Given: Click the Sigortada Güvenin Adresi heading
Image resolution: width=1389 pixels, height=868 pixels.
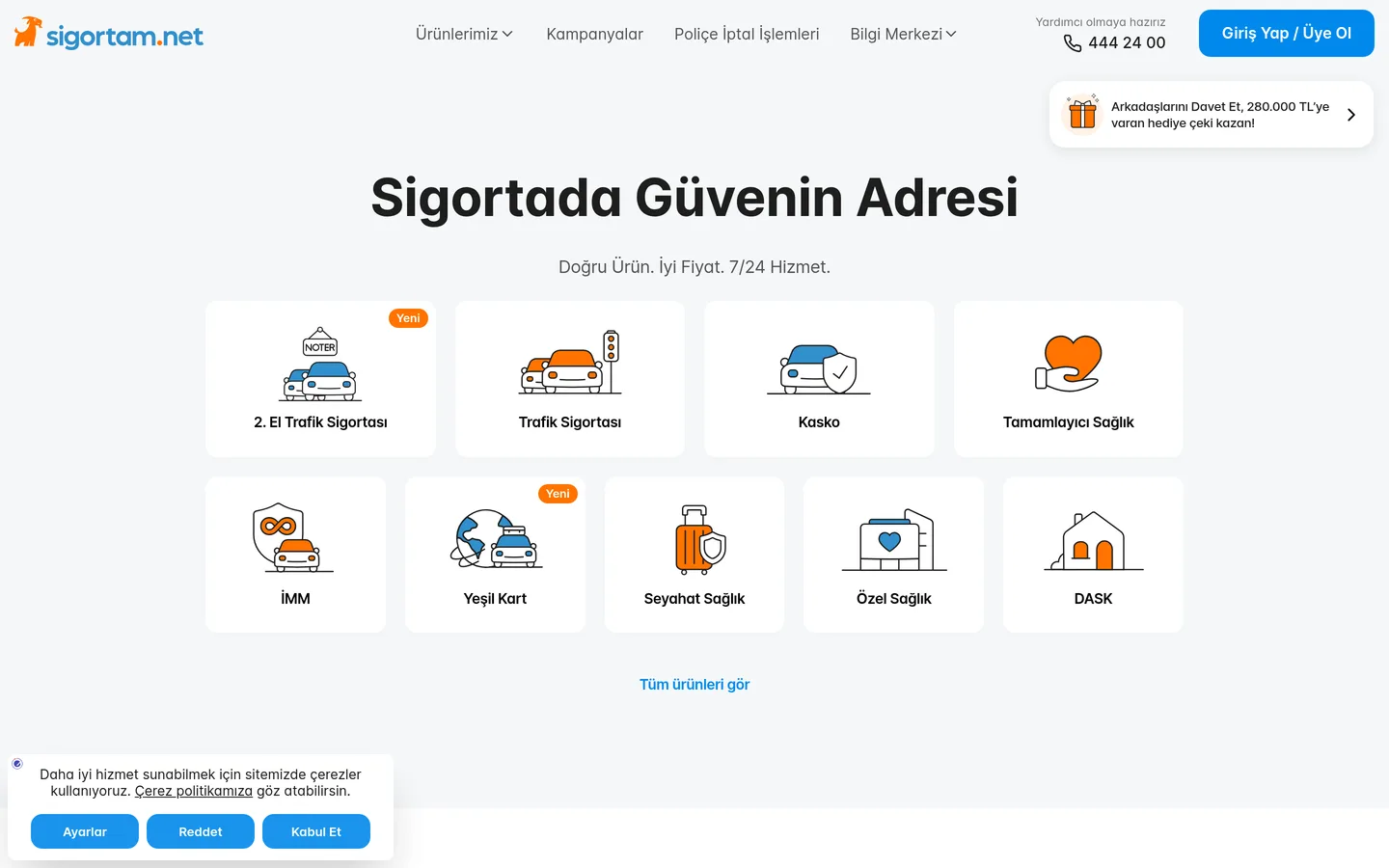Looking at the screenshot, I should point(694,198).
